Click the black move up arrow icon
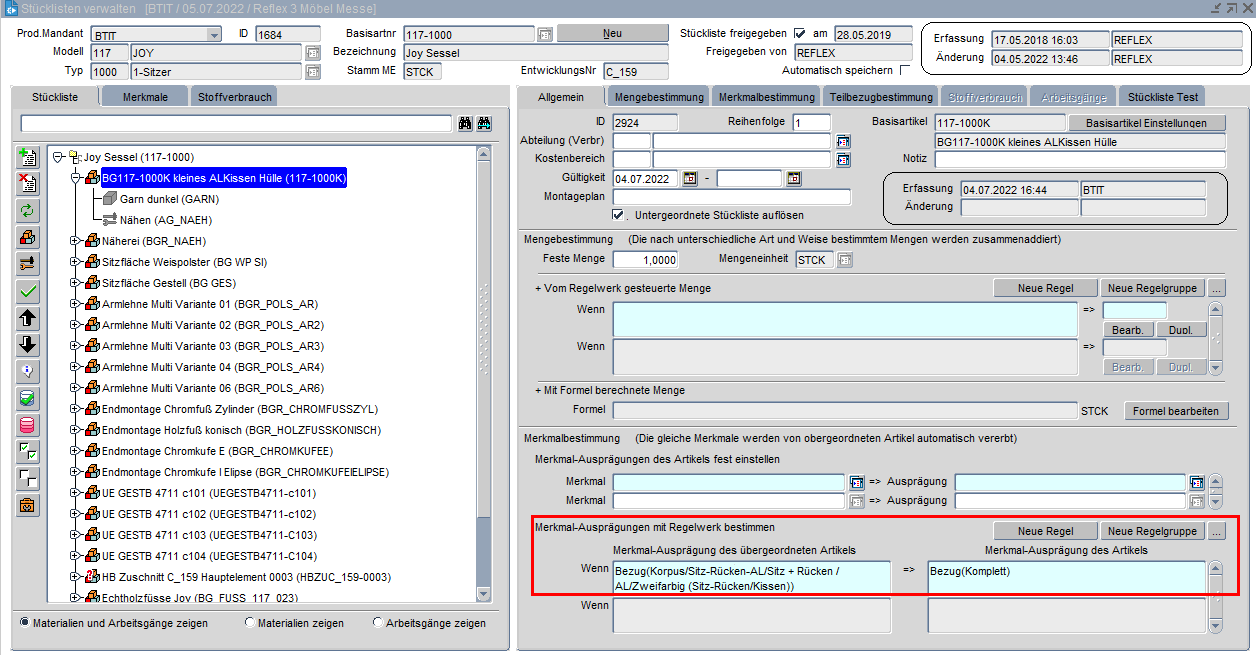The width and height of the screenshot is (1256, 655). [28, 318]
